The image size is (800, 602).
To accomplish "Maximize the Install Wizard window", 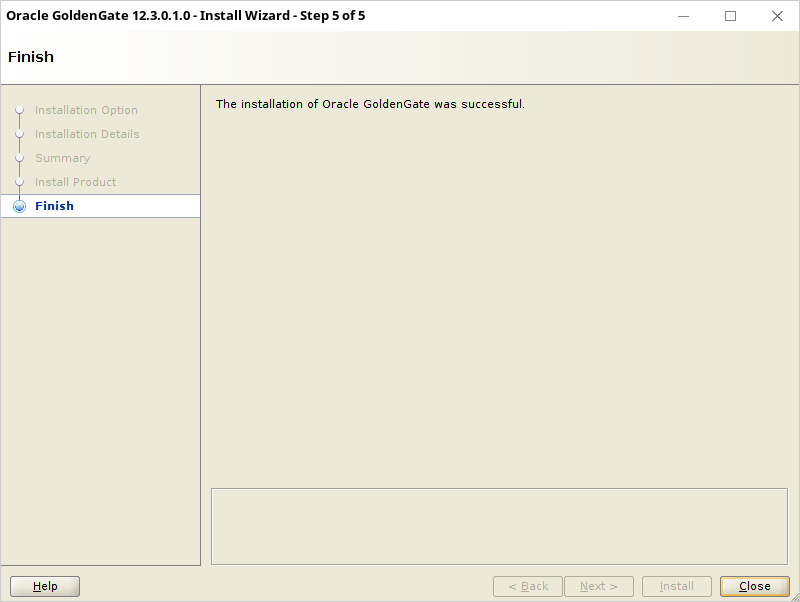I will tap(730, 16).
